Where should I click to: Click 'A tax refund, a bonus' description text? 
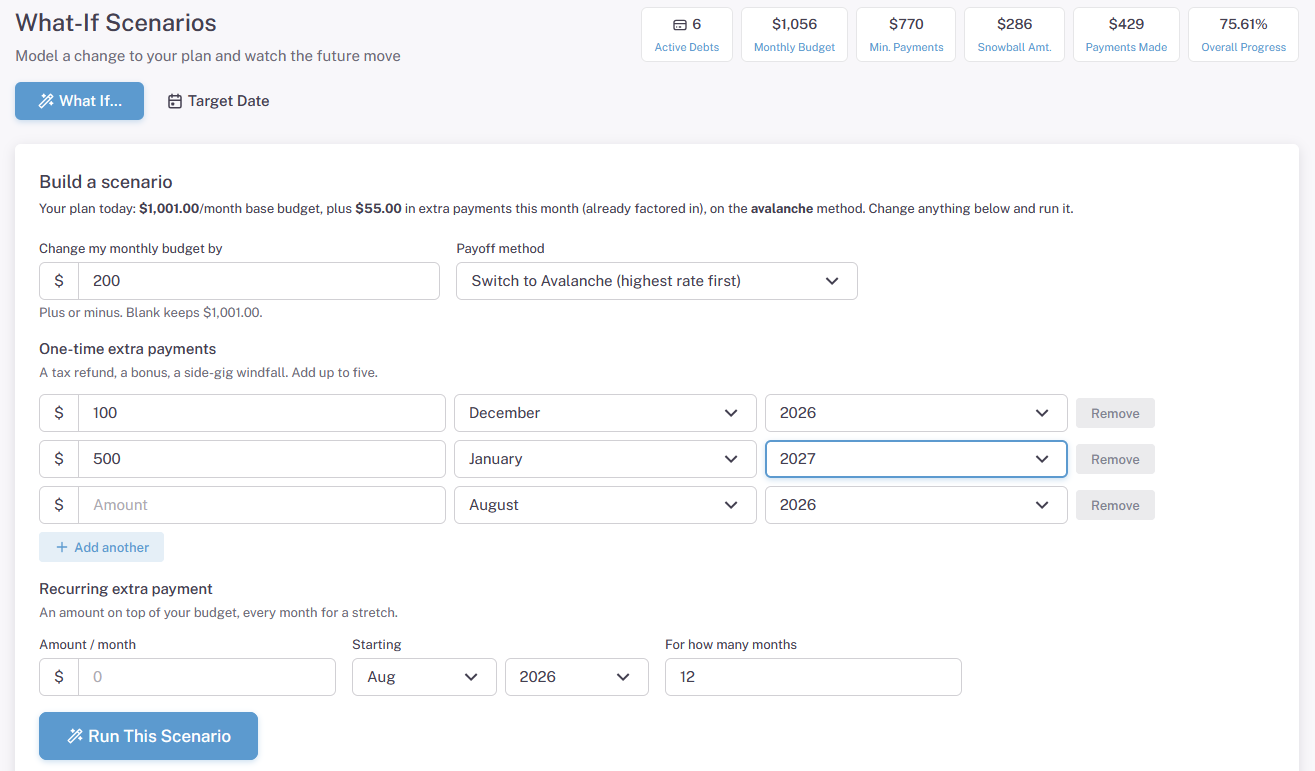coord(208,372)
